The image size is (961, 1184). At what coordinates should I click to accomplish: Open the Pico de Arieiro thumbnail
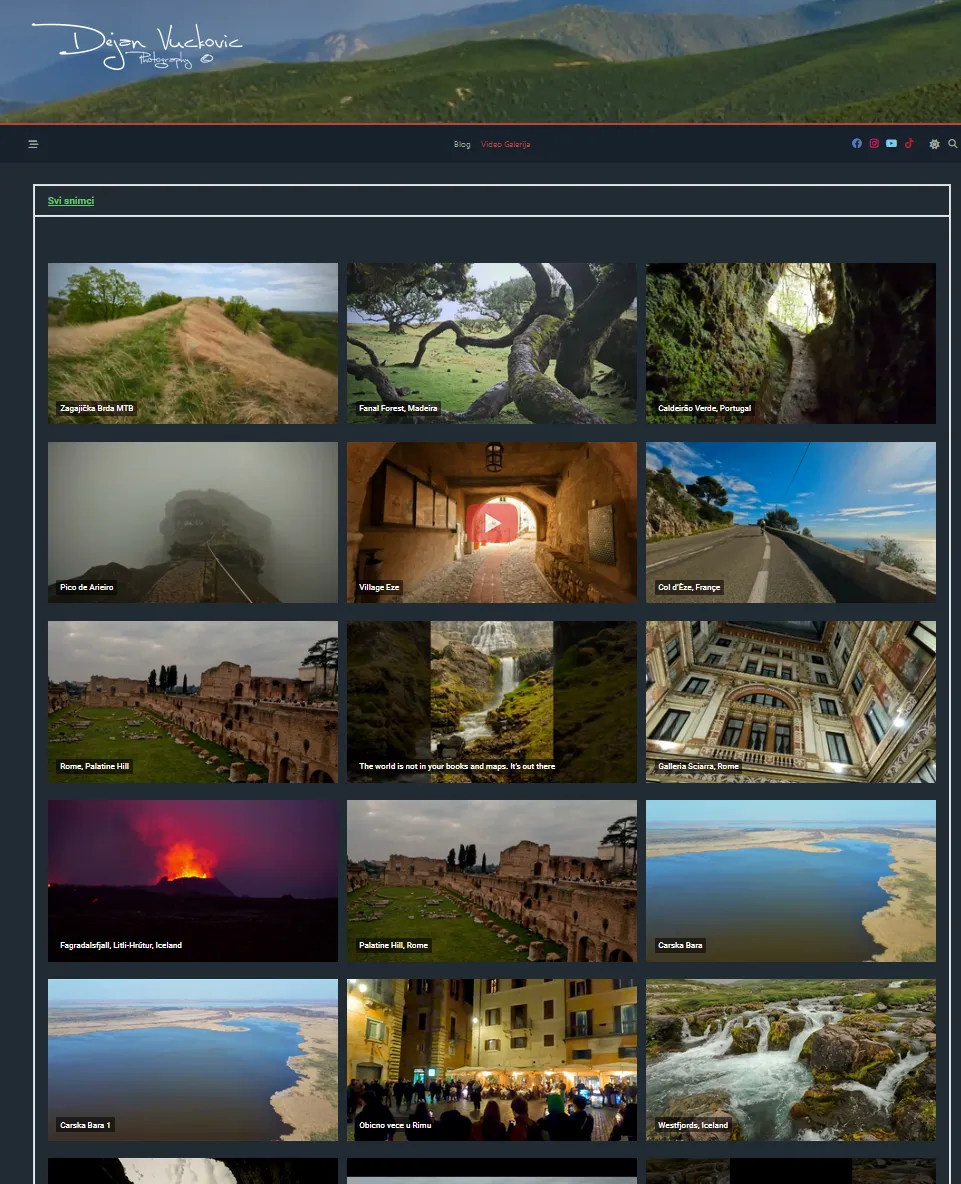point(193,522)
